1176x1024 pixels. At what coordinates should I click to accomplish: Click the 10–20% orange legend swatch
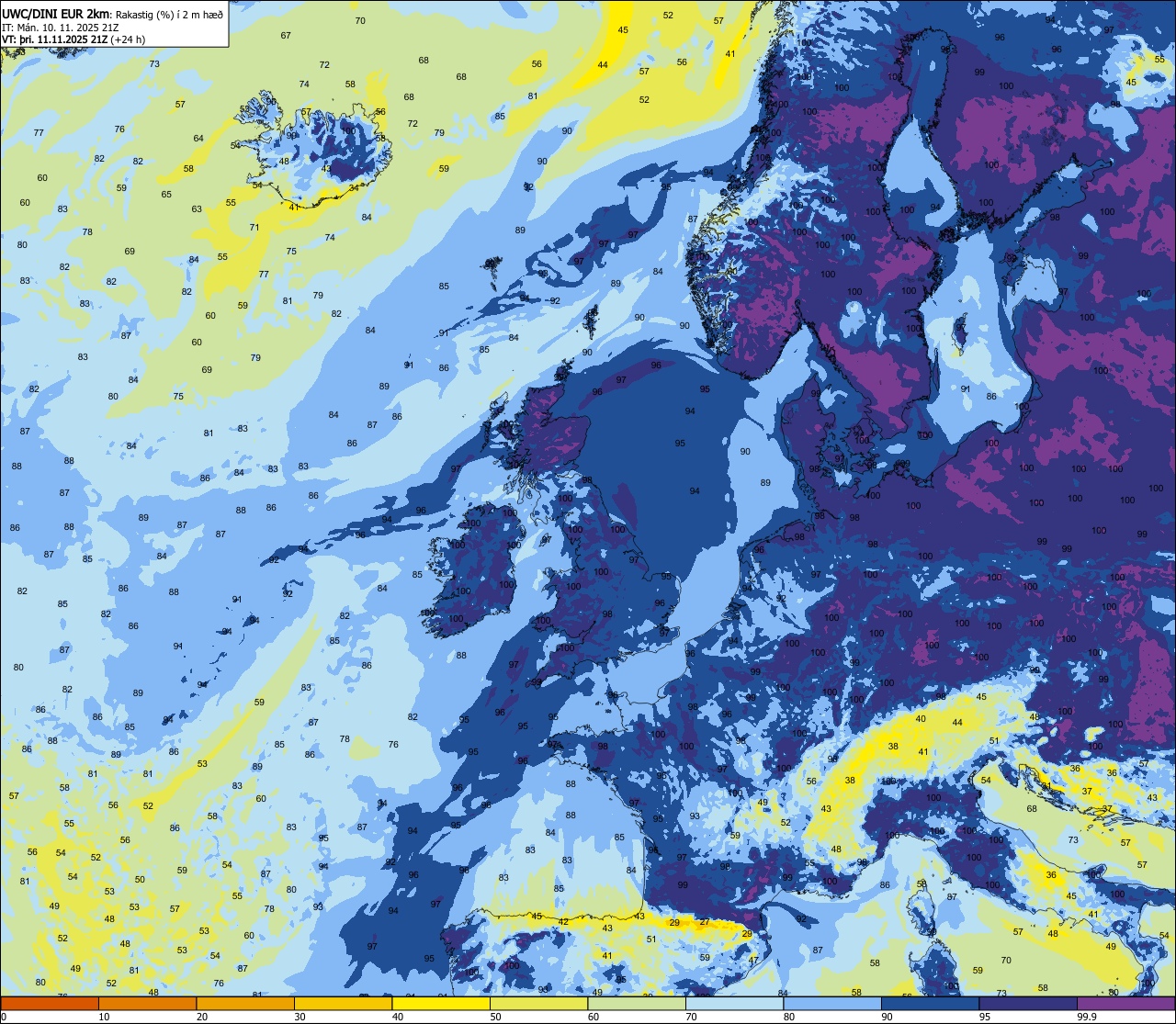pos(147,1003)
